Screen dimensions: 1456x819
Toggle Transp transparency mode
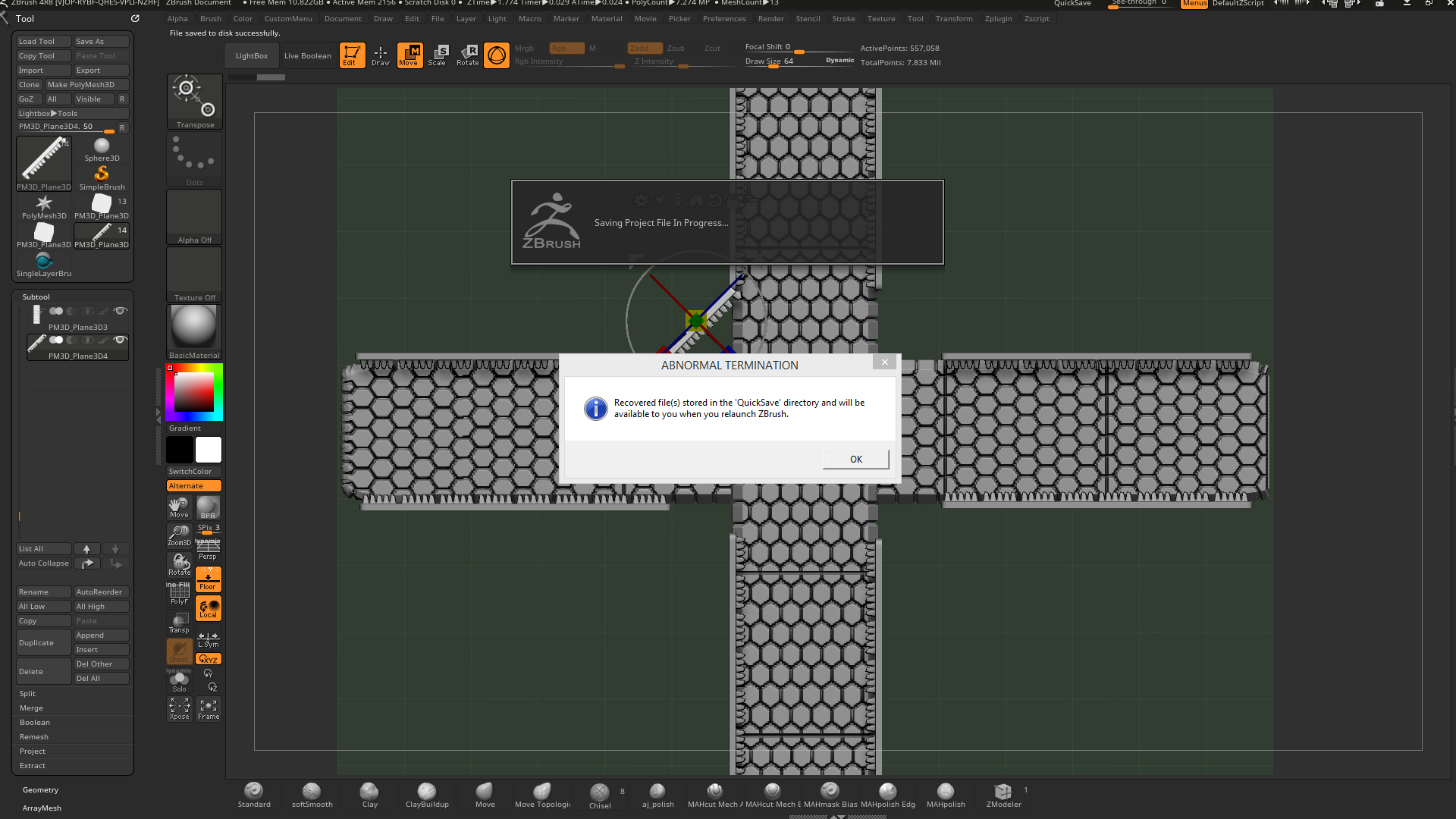click(180, 623)
